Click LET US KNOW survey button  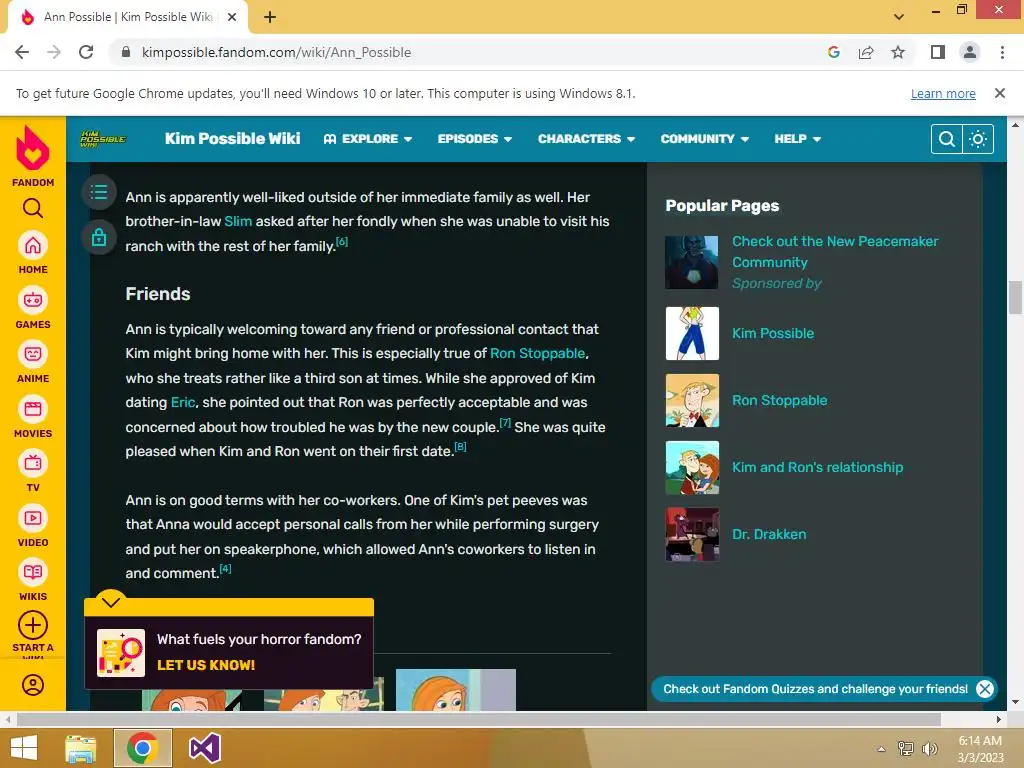click(x=206, y=665)
